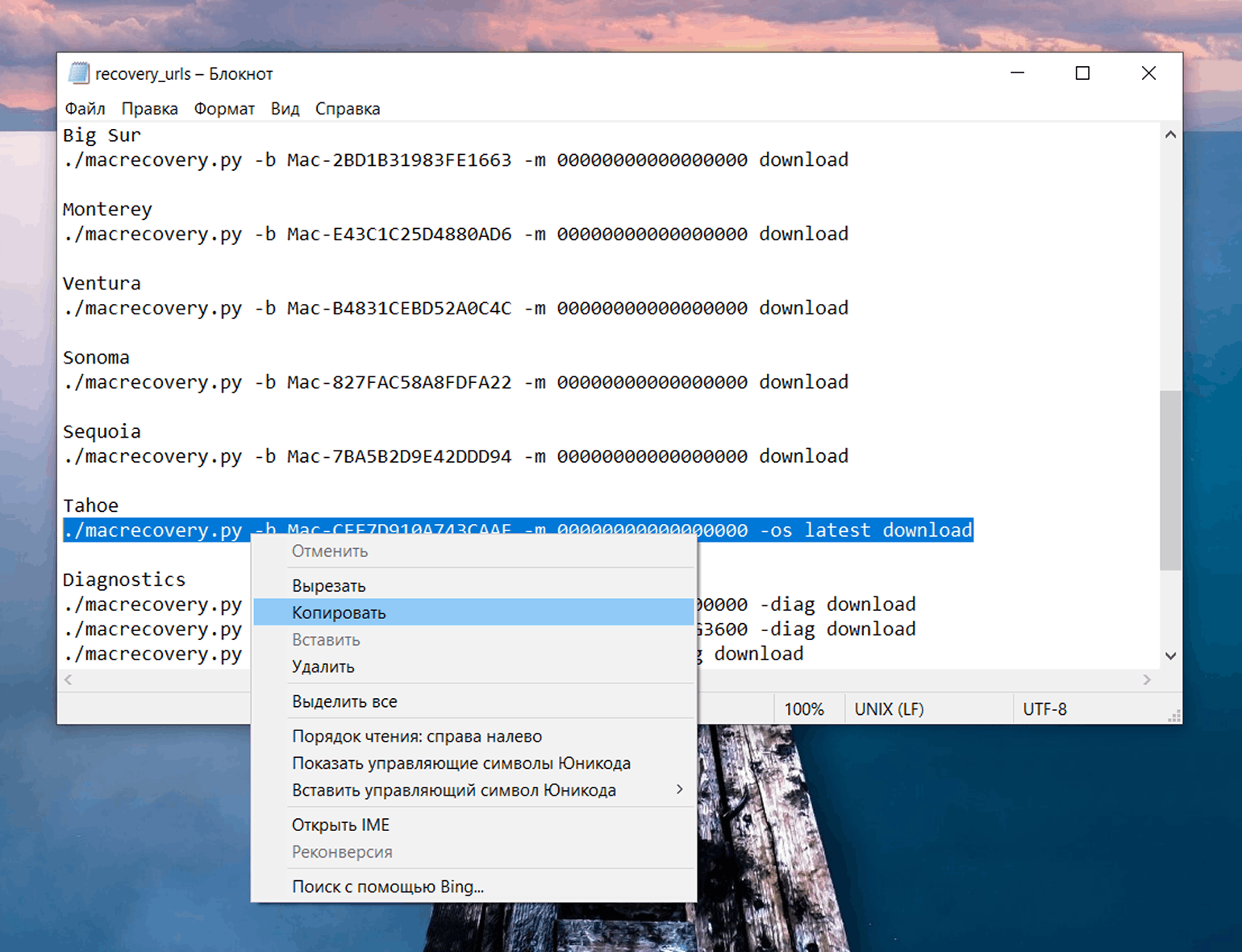Click the 'Sequoia' heading line

click(x=102, y=432)
